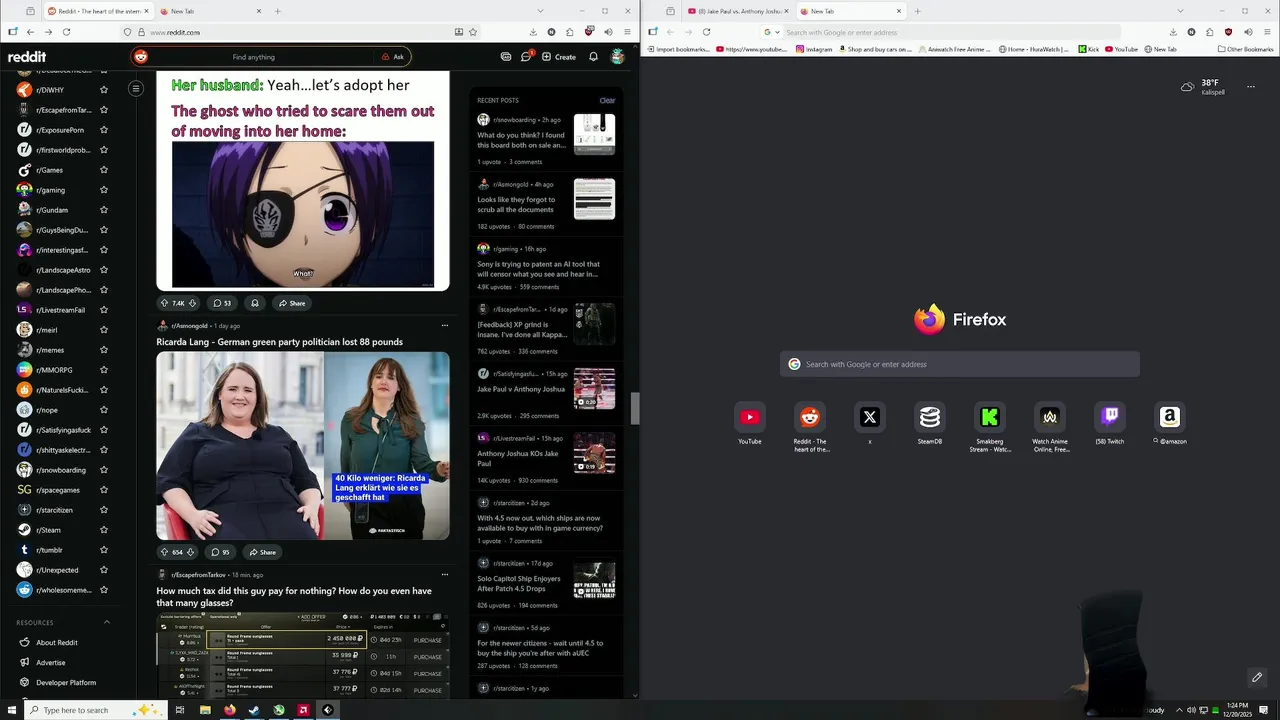This screenshot has width=1280, height=720.
Task: Bookmark reddit.com with star icon
Action: coord(473,32)
